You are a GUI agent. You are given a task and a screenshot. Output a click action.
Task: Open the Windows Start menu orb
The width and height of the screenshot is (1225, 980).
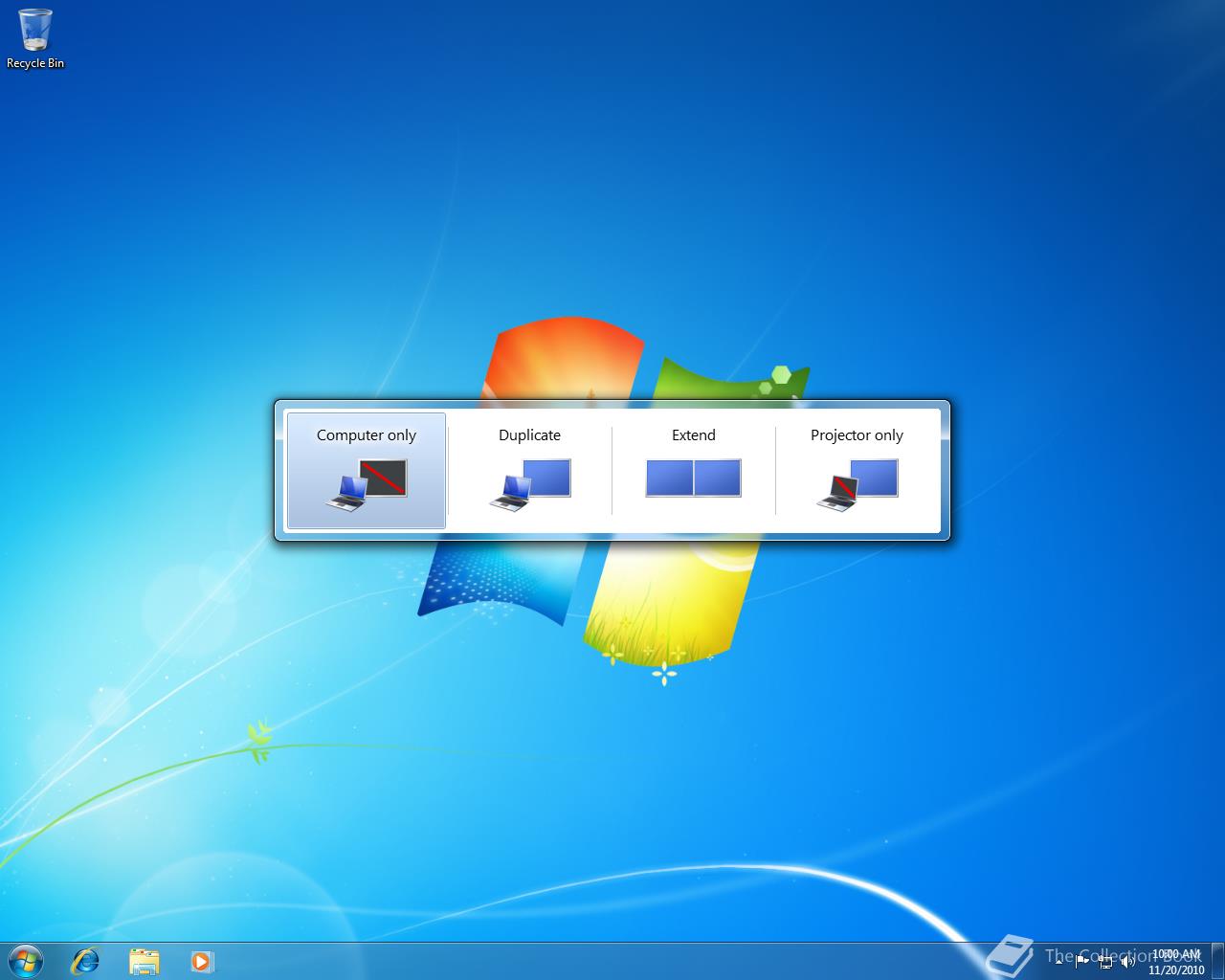[x=26, y=960]
